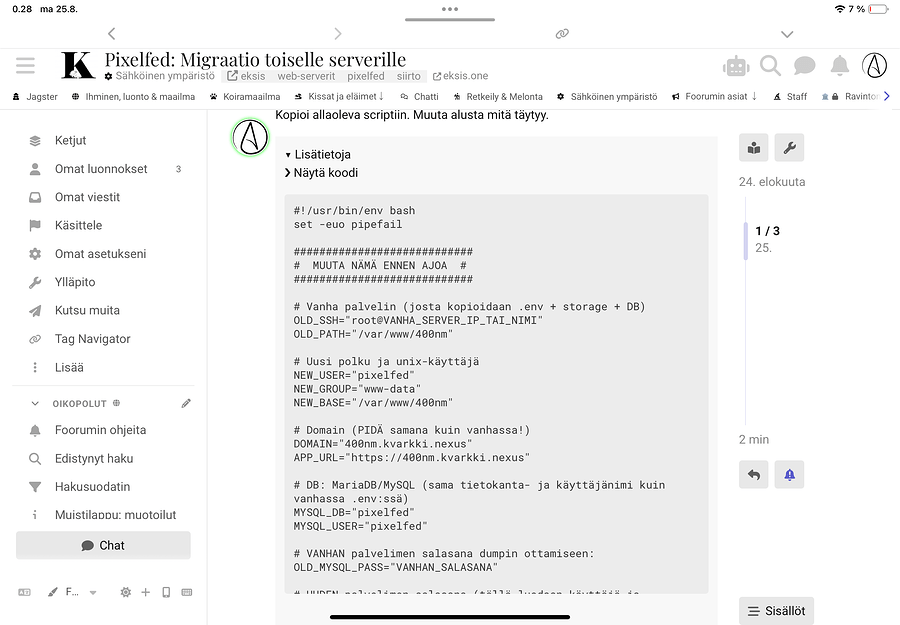Jump to 24. elokuuta on timeline
Image resolution: width=900 pixels, height=625 pixels.
772,182
